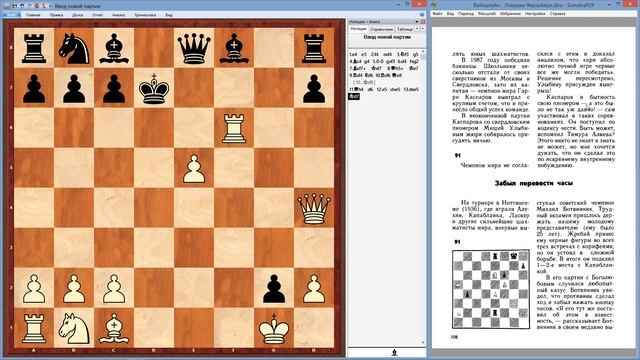This screenshot has width=640, height=360.
Task: Select the white pawn on h2
Action: pyautogui.click(x=313, y=288)
